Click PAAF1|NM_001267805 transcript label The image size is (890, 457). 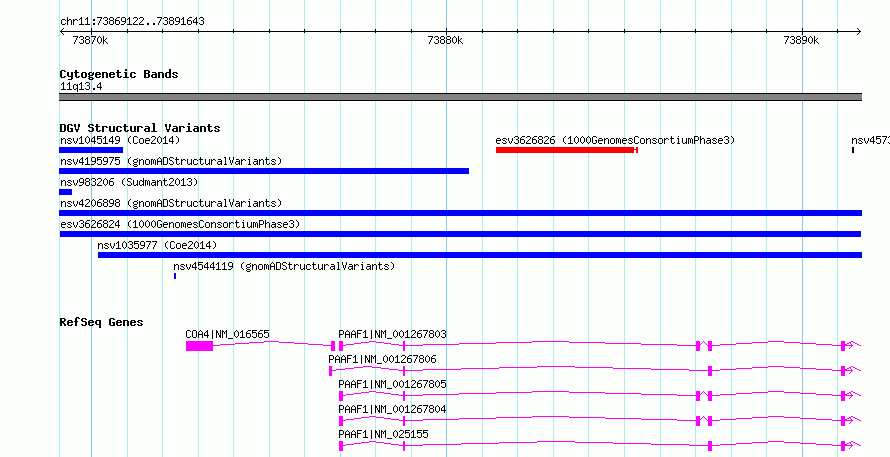392,384
